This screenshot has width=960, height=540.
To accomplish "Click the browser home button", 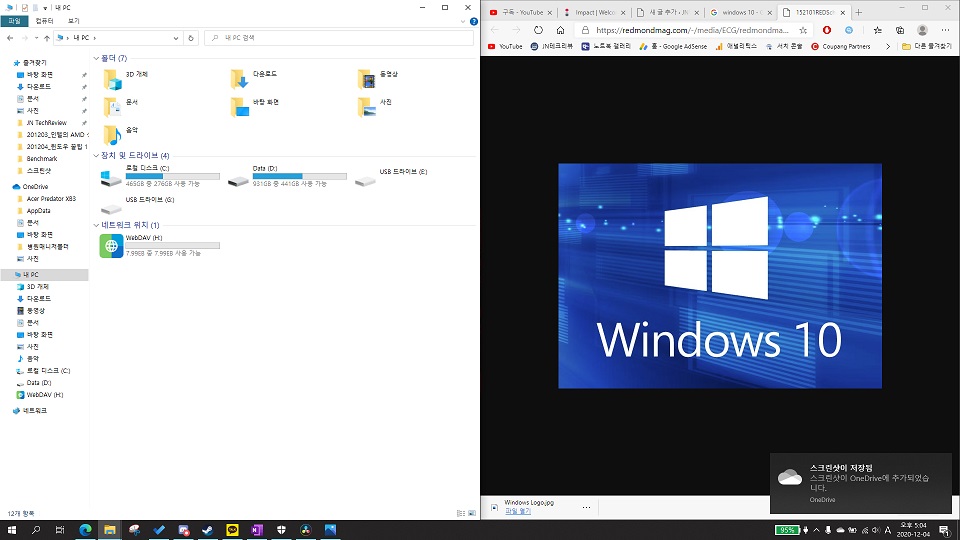I will [x=560, y=30].
